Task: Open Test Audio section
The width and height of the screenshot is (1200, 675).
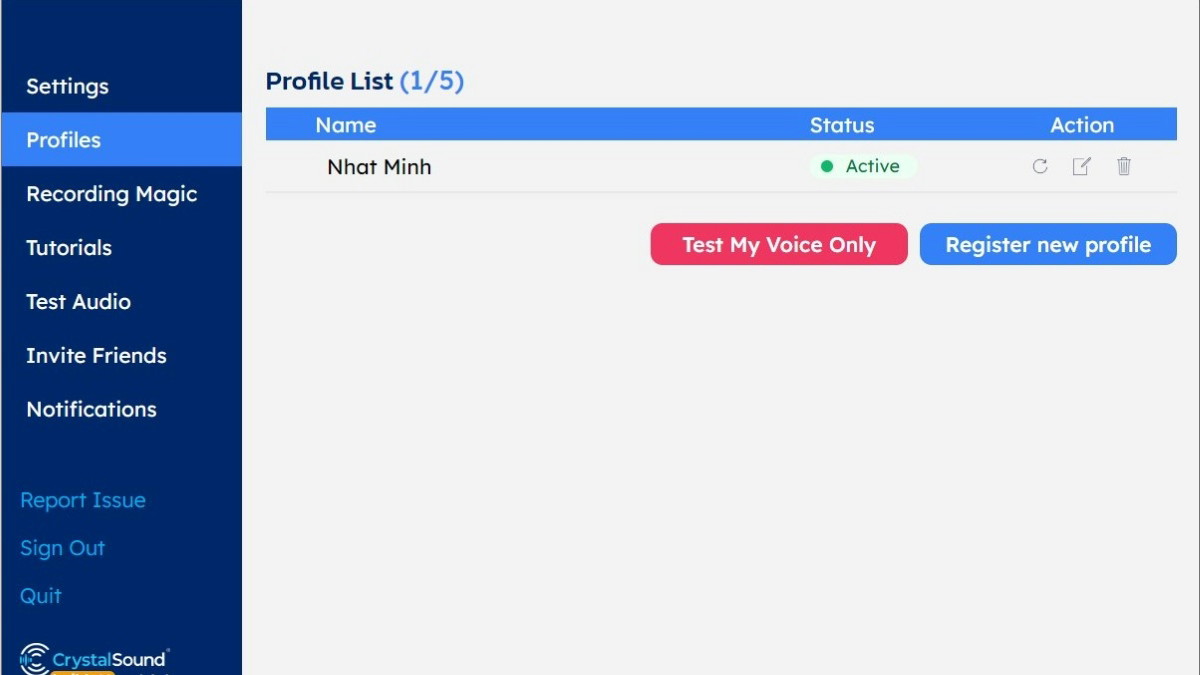Action: pos(78,302)
